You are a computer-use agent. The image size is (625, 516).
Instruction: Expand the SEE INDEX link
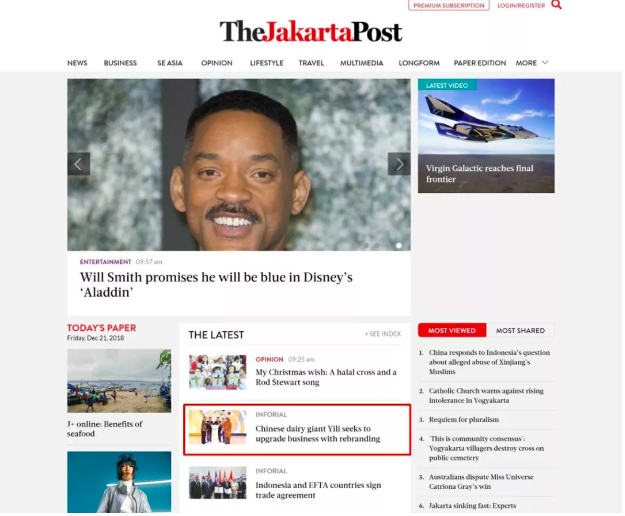pos(383,334)
